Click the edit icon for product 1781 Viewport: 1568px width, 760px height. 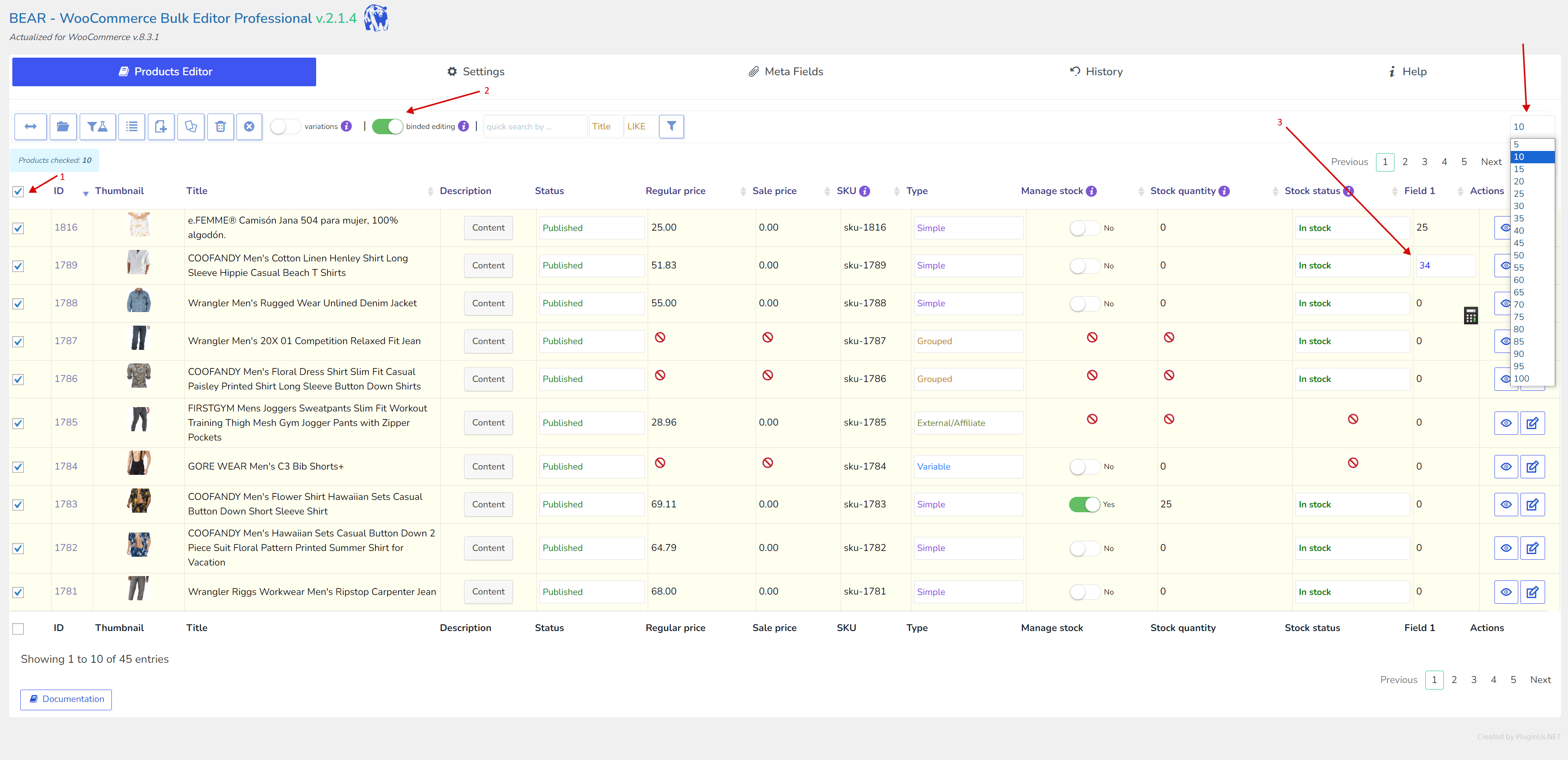1532,592
